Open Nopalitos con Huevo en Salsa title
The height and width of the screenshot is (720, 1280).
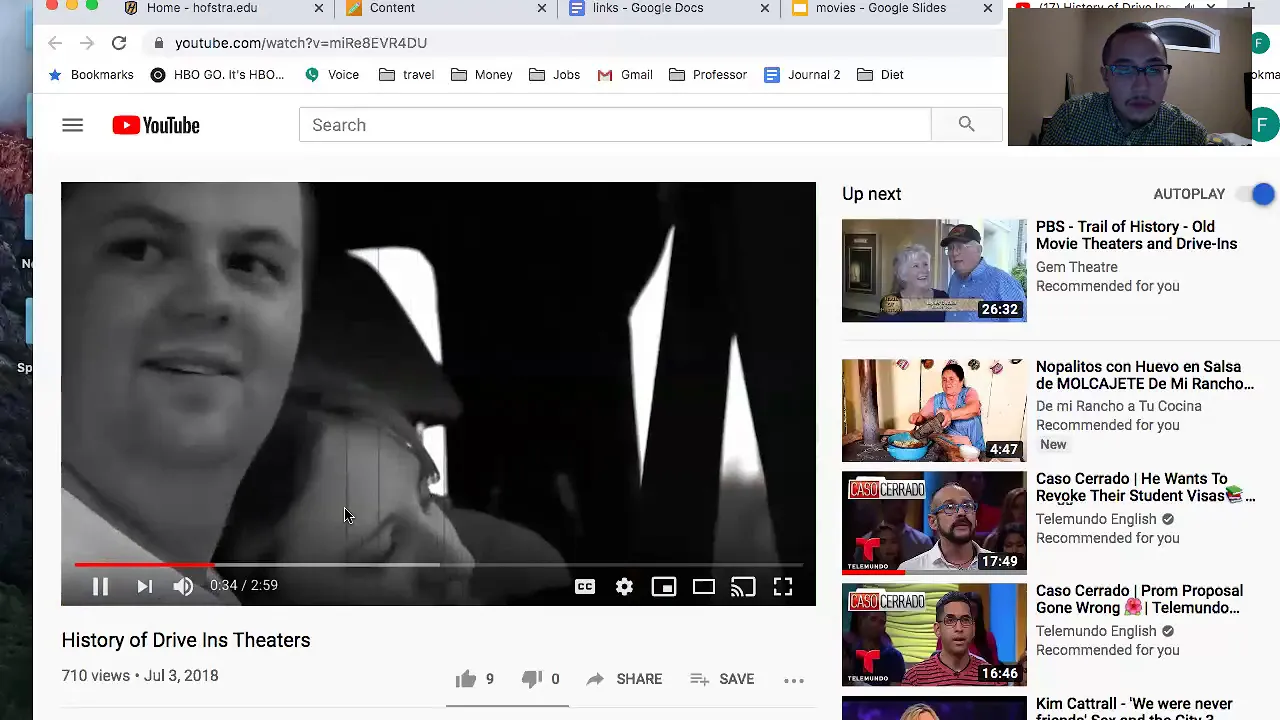[1144, 375]
